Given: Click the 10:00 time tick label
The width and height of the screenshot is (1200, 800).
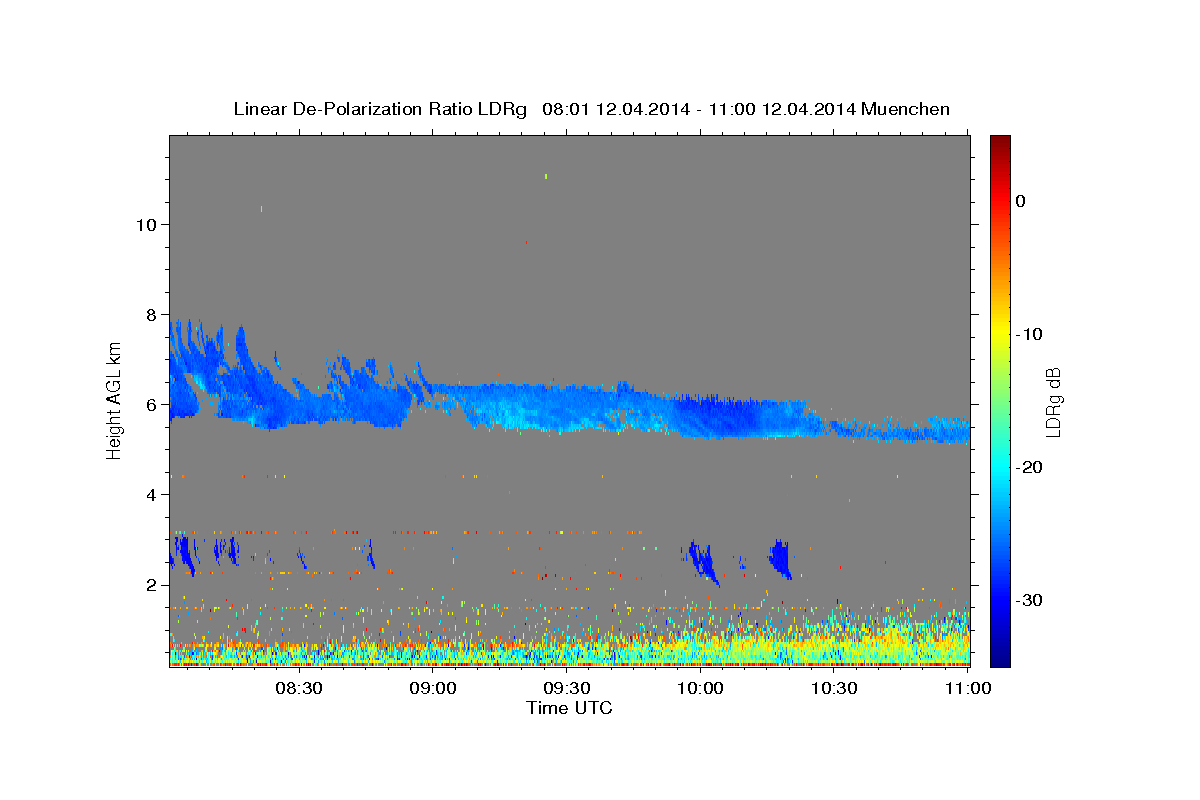Looking at the screenshot, I should (x=700, y=689).
